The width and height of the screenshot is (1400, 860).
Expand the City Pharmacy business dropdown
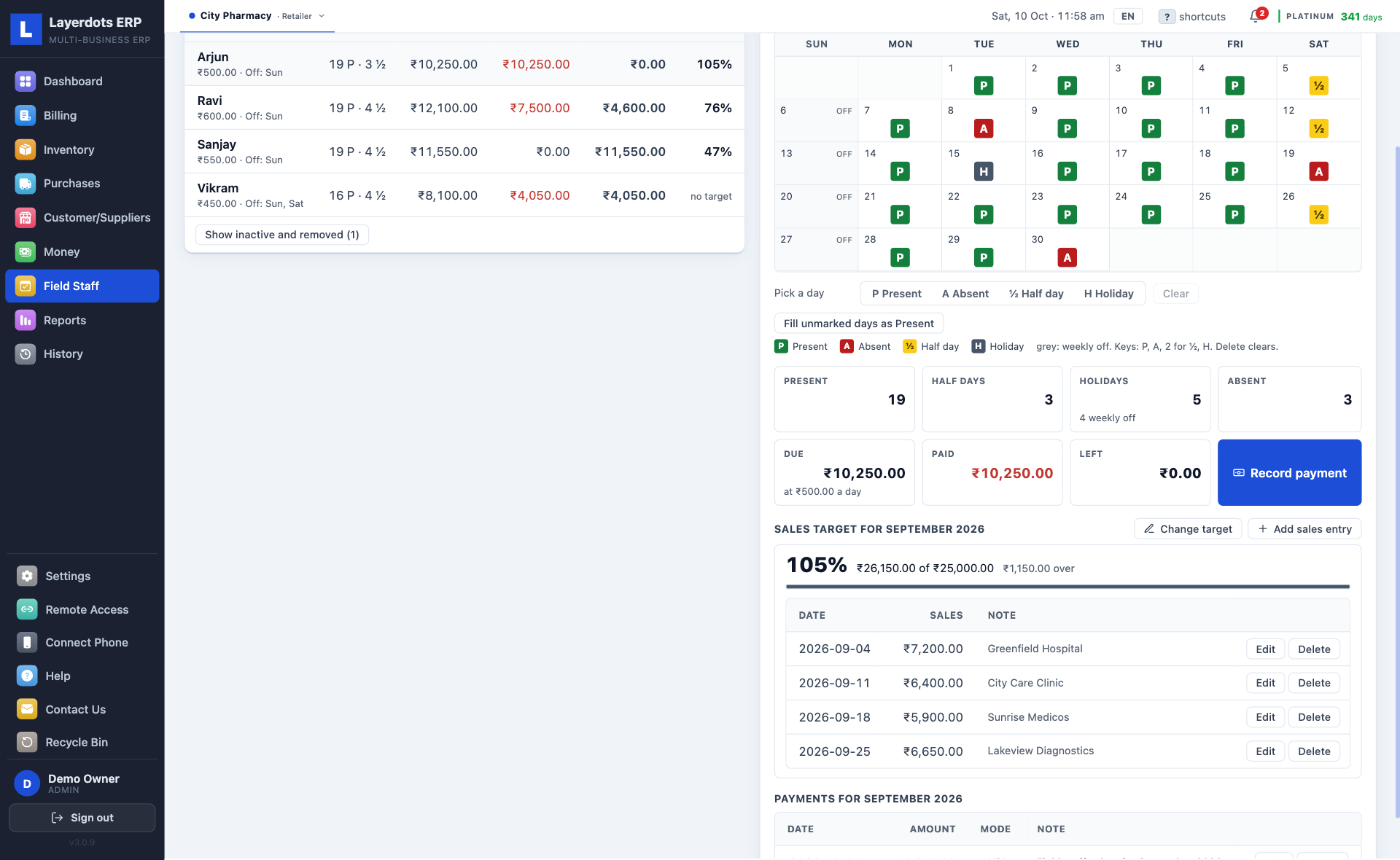[257, 16]
